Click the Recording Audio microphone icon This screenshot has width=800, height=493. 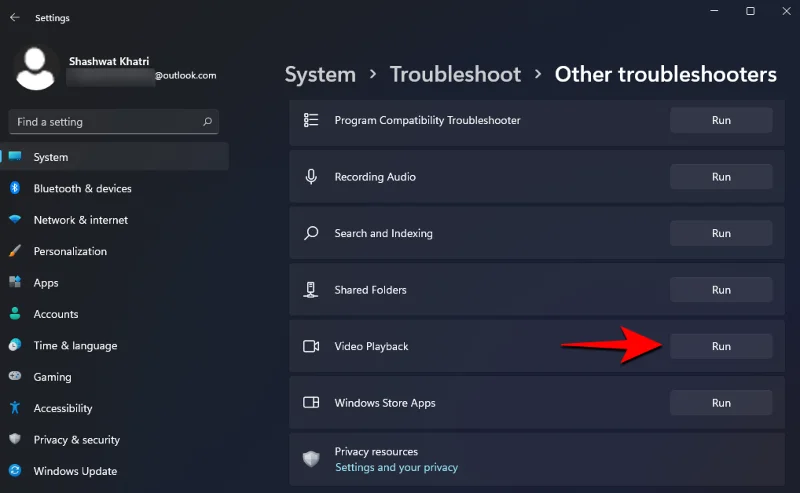click(311, 177)
